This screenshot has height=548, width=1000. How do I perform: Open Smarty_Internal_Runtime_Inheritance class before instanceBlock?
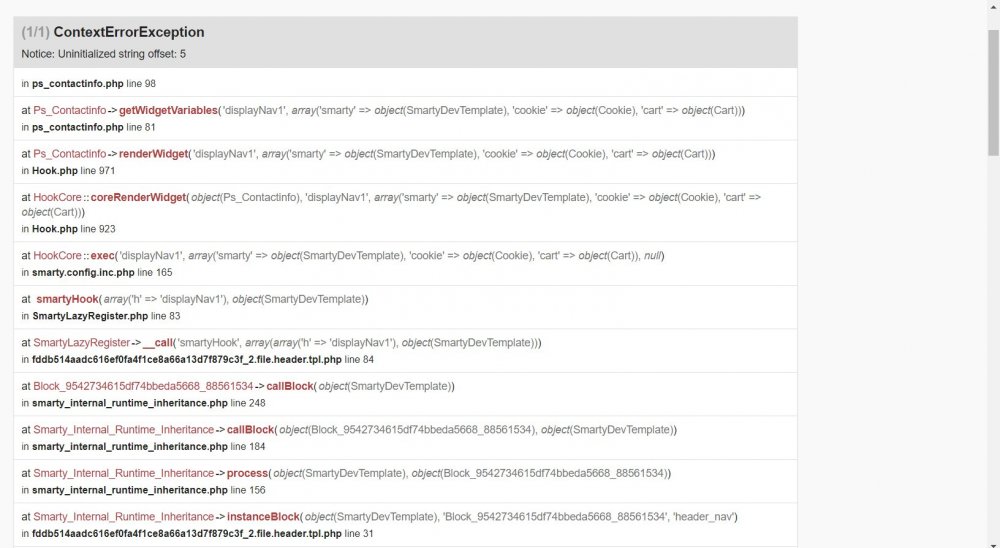(123, 517)
